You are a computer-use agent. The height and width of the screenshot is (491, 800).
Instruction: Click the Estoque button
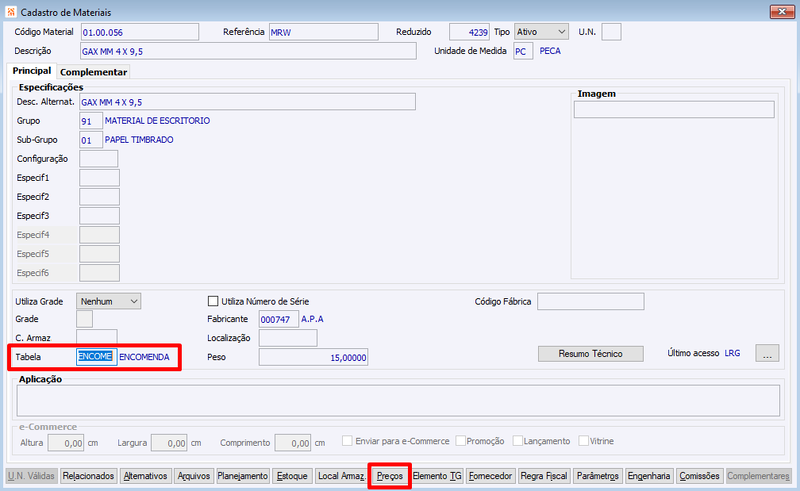pos(292,476)
